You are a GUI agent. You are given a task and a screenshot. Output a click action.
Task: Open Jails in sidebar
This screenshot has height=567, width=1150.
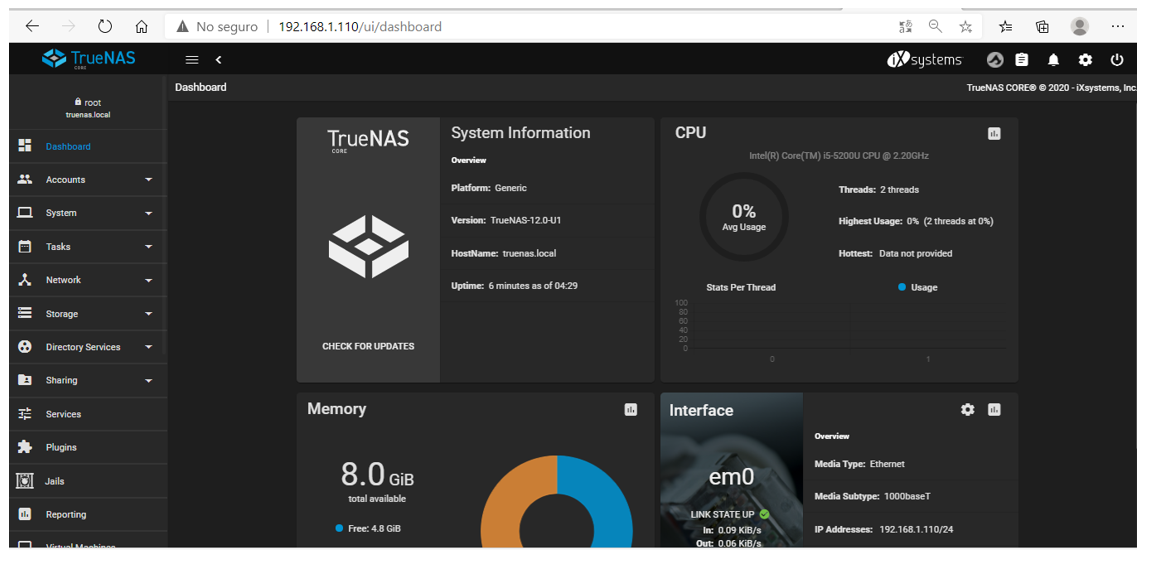pyautogui.click(x=88, y=481)
